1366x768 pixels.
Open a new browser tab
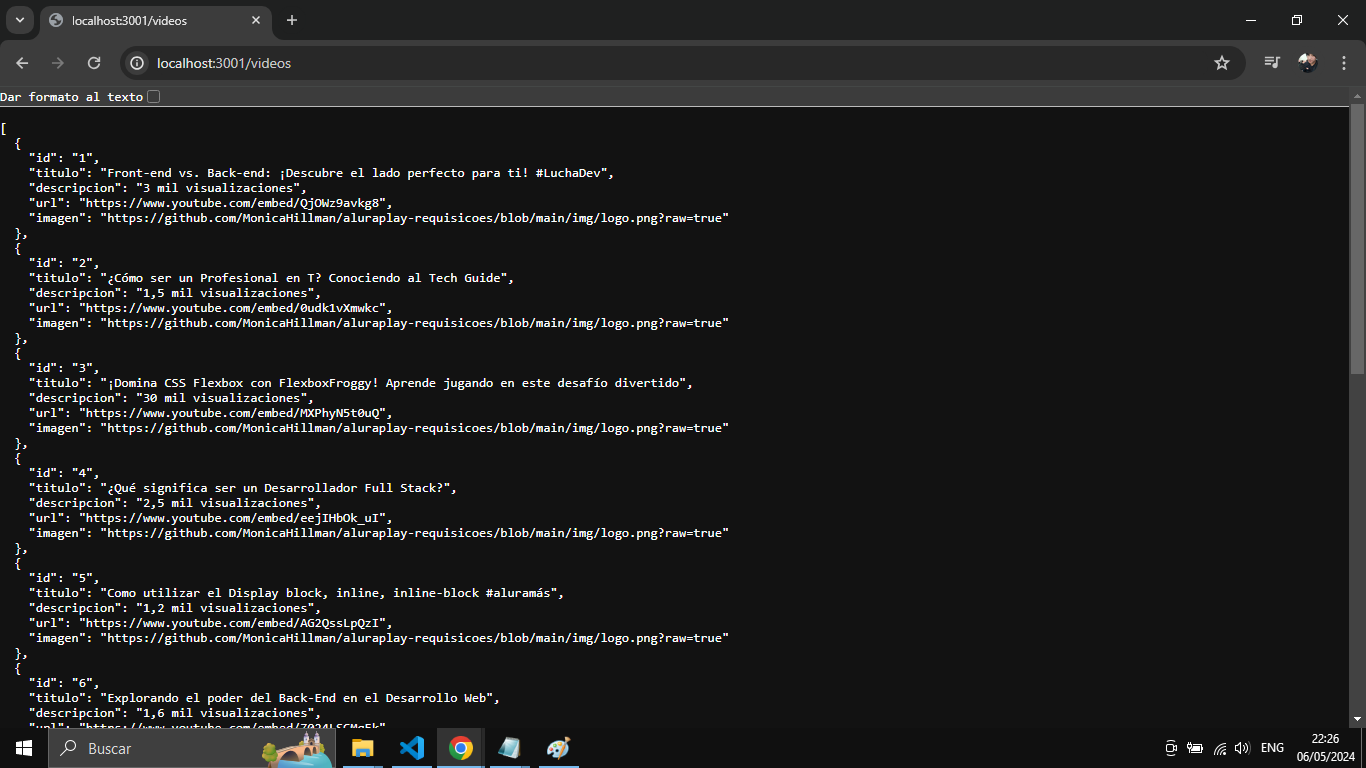click(292, 20)
